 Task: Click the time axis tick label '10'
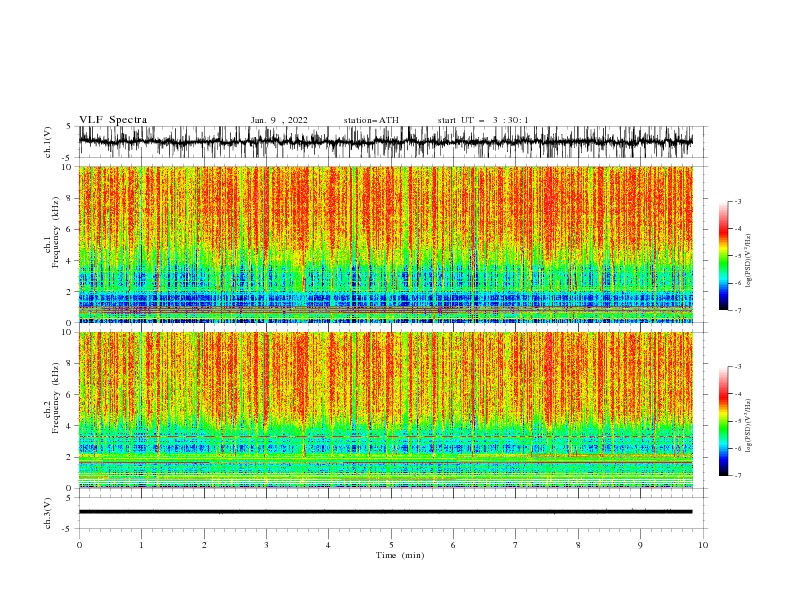[703, 545]
